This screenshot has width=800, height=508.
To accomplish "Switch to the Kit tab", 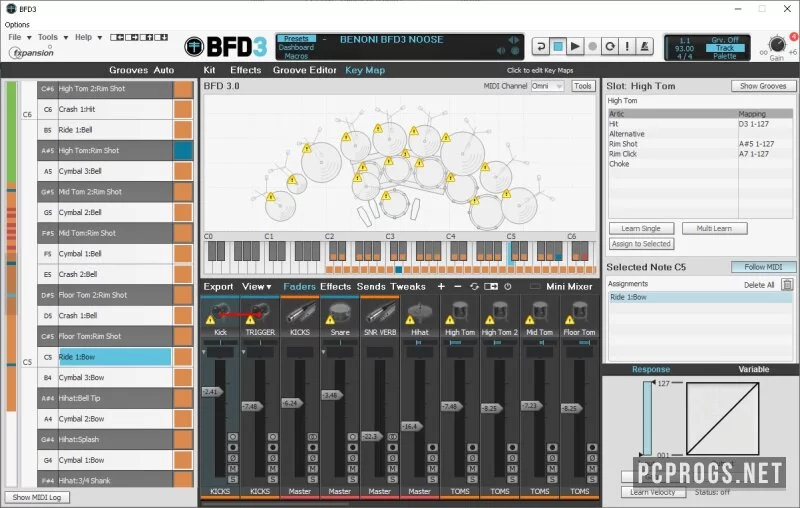I will click(x=209, y=70).
